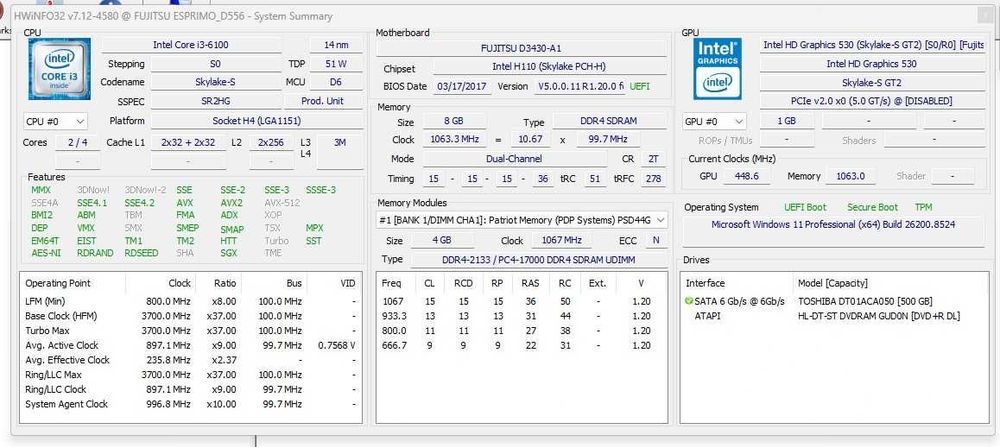Click the 'Secure Boot' label
Image resolution: width=1000 pixels, height=447 pixels.
click(872, 207)
